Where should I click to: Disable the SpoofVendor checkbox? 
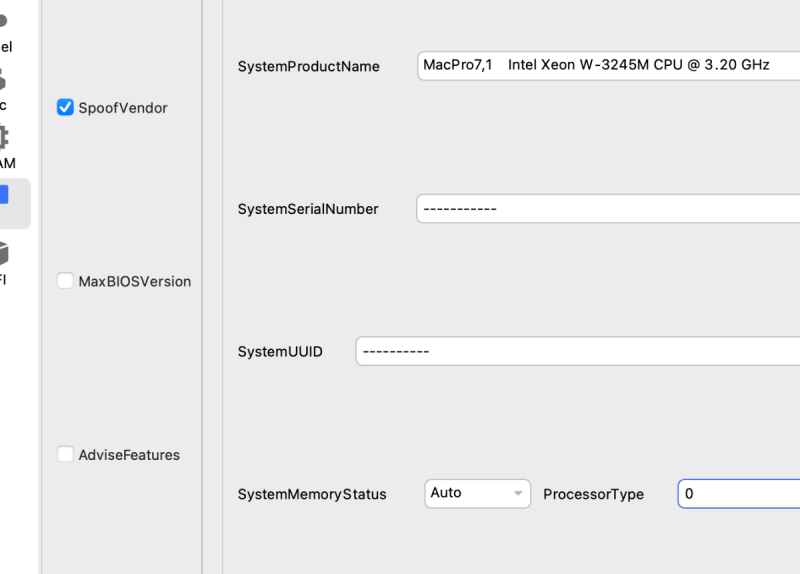click(66, 108)
